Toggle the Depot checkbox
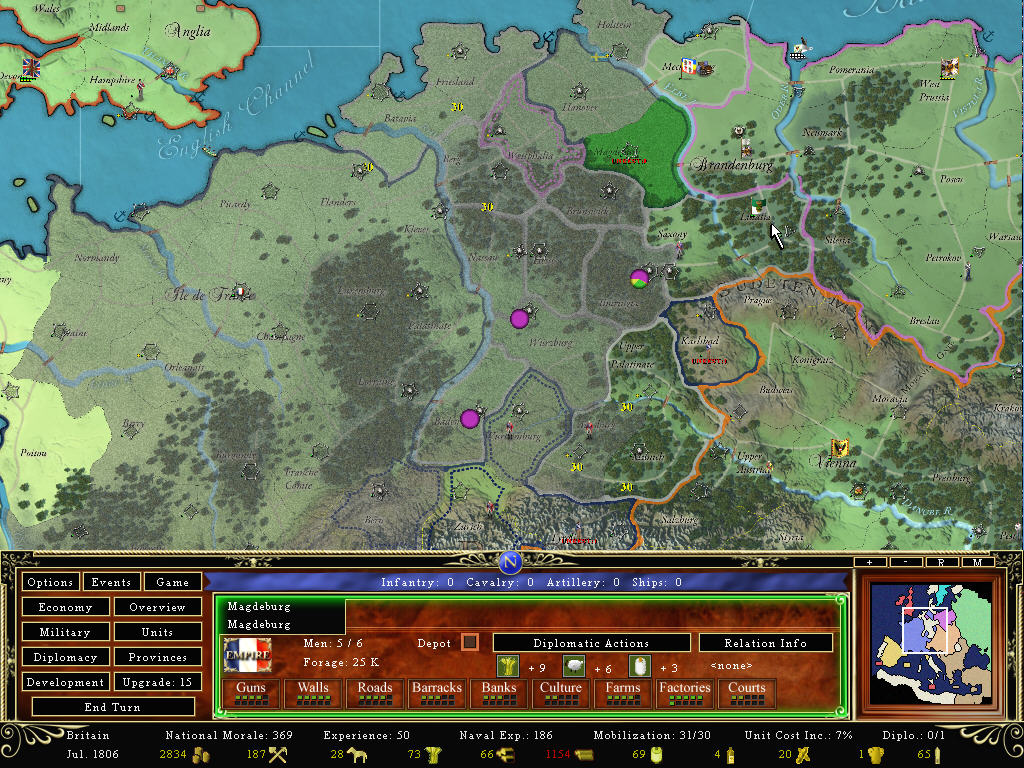 [469, 643]
